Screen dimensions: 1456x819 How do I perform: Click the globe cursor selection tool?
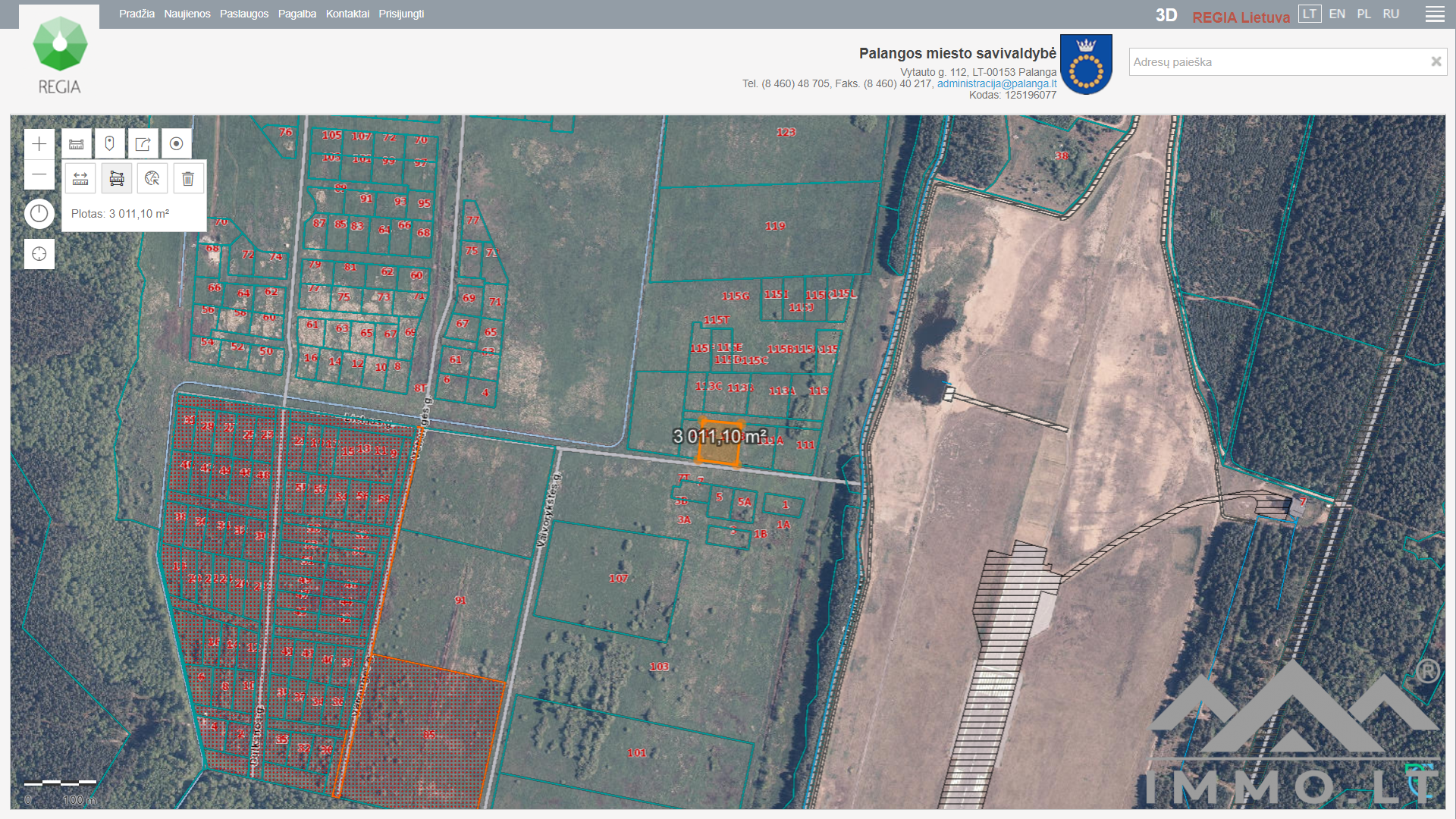pos(152,179)
